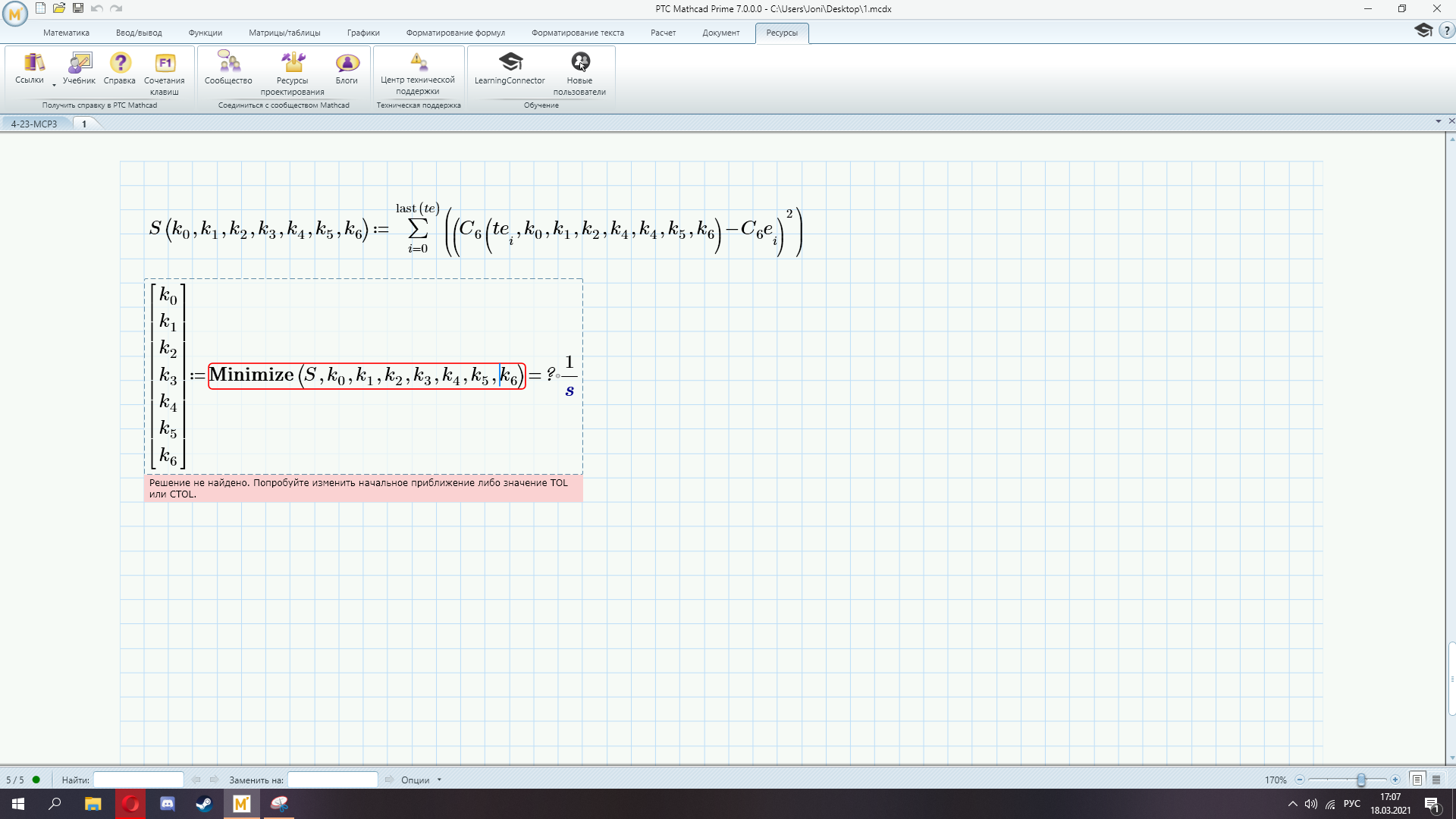Viewport: 1456px width, 819px height.
Task: Switch to the Графики ribbon tab
Action: (363, 33)
